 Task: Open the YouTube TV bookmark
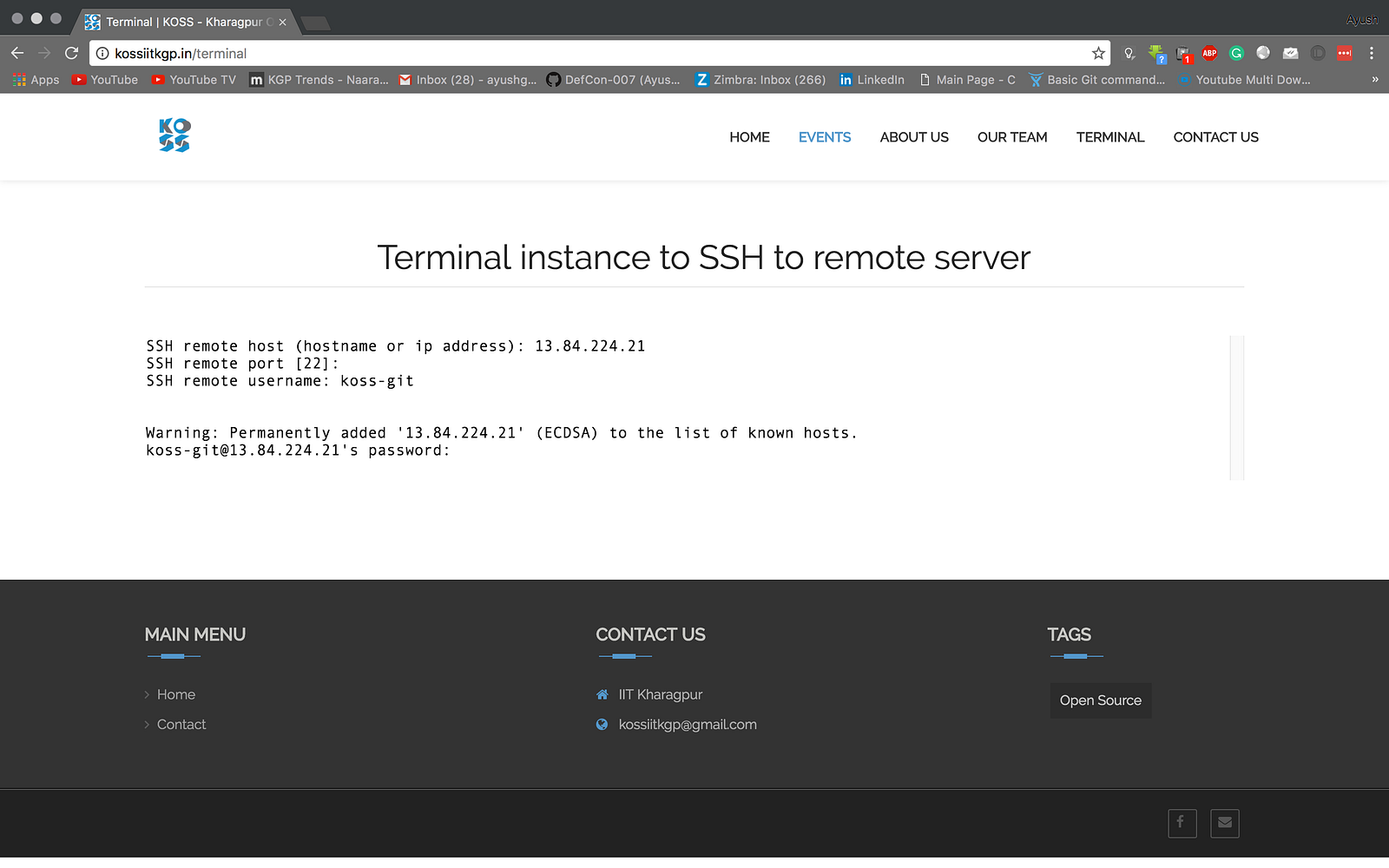pyautogui.click(x=194, y=80)
